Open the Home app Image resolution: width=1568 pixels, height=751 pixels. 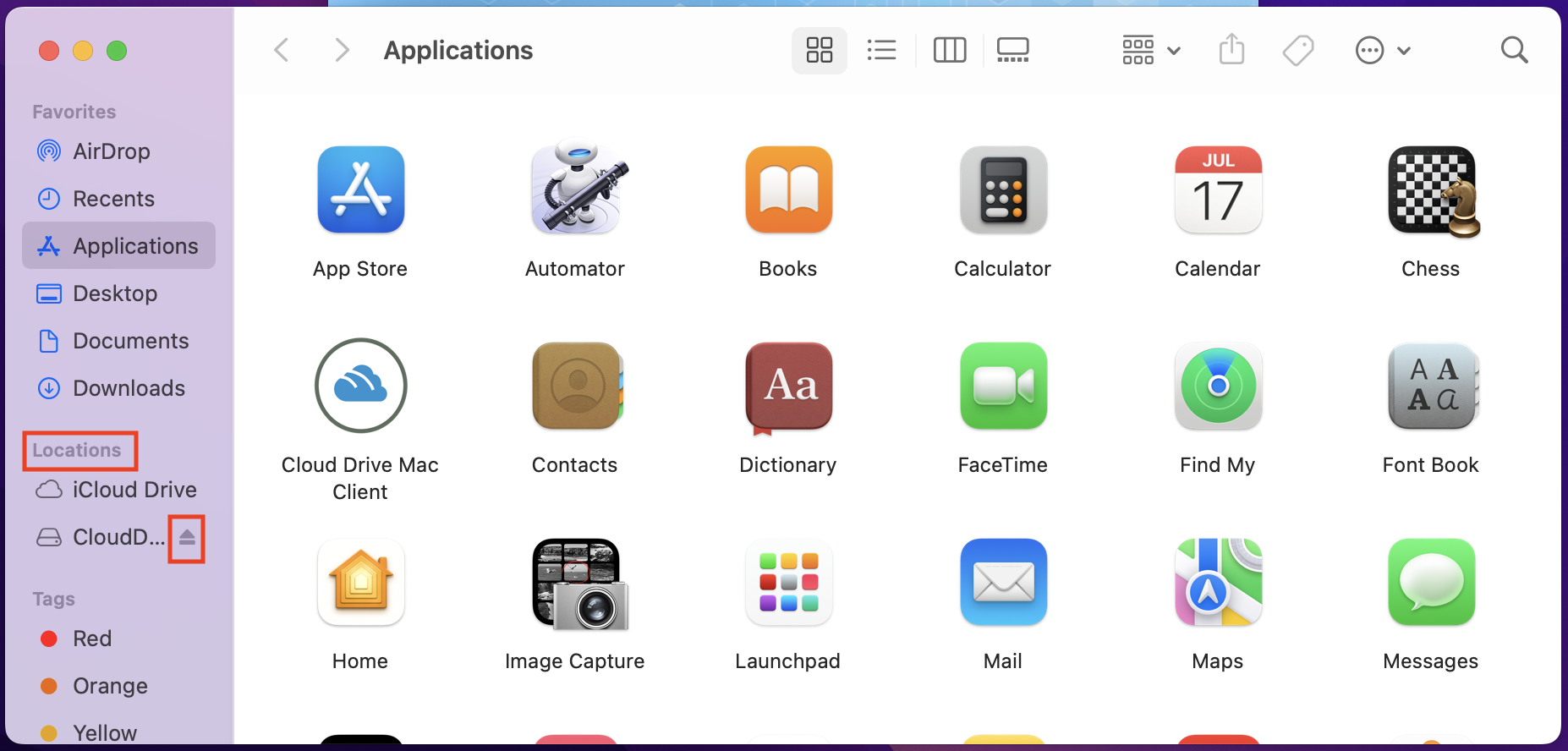pos(361,582)
